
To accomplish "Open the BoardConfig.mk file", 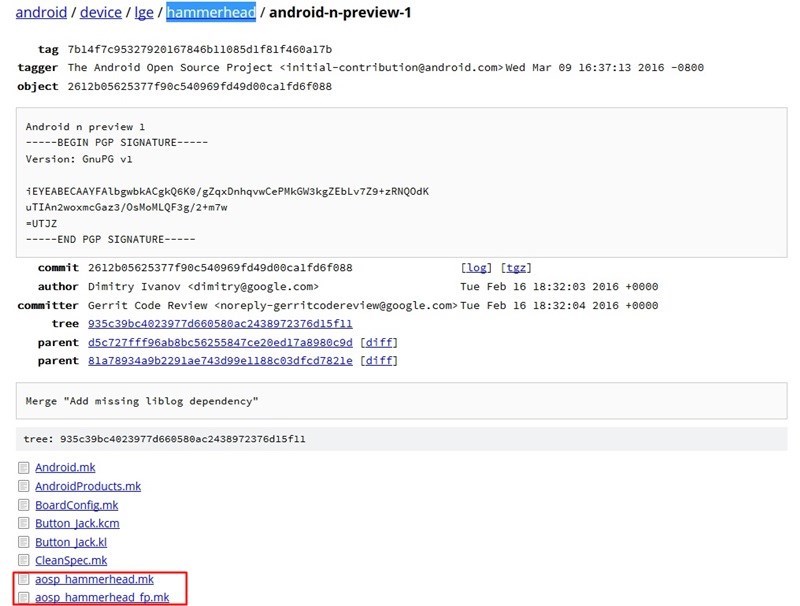I will [77, 505].
